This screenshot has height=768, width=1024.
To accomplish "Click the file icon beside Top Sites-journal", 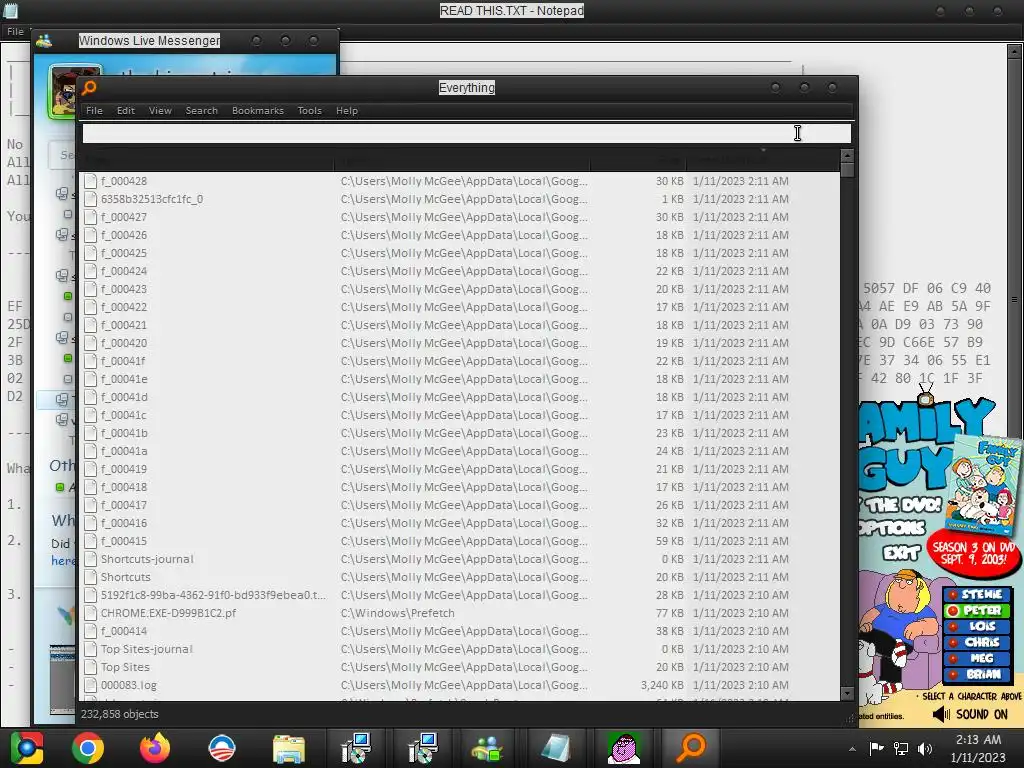I will 90,649.
